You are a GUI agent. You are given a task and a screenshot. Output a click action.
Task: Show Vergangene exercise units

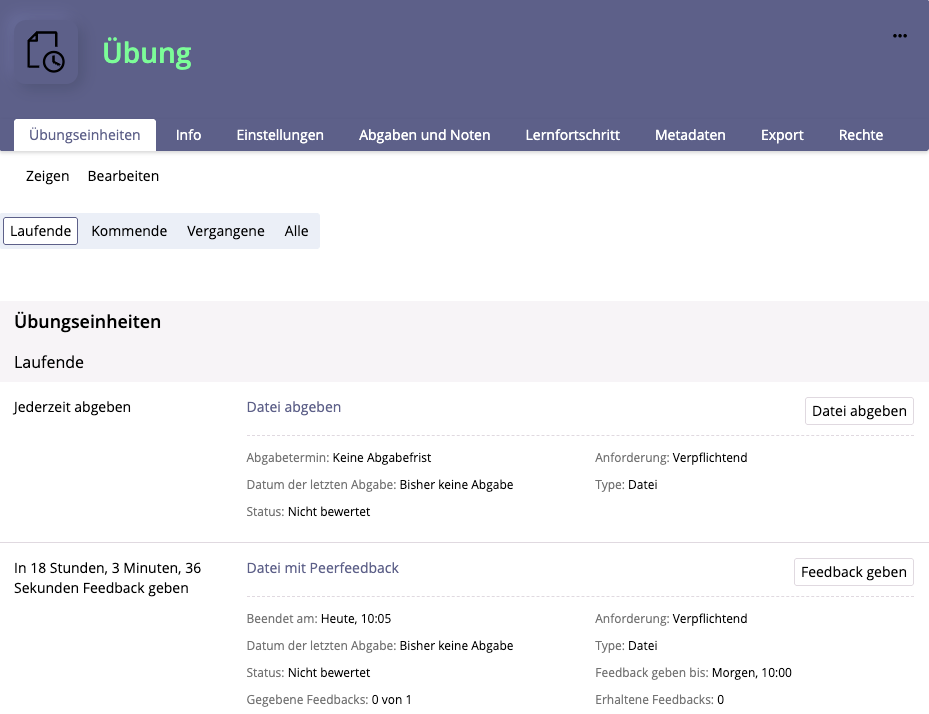[226, 231]
